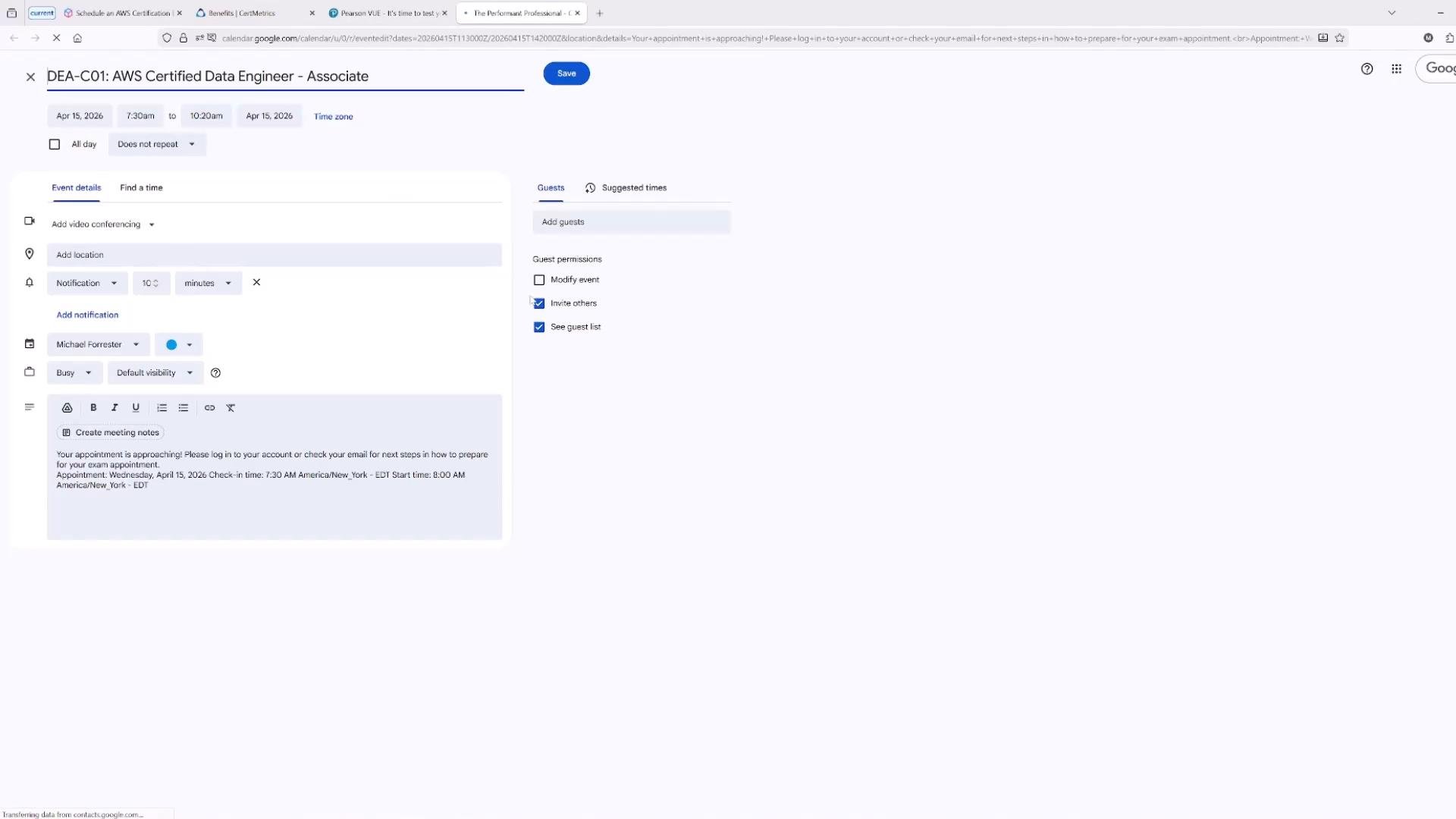This screenshot has width=1456, height=819.
Task: Remove formatting in description toolbar
Action: click(231, 408)
